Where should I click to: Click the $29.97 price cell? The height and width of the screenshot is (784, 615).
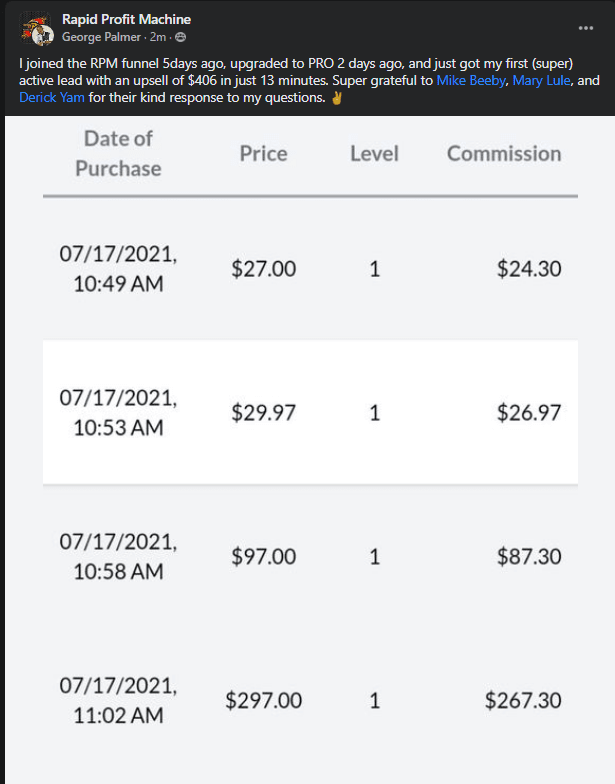click(263, 413)
